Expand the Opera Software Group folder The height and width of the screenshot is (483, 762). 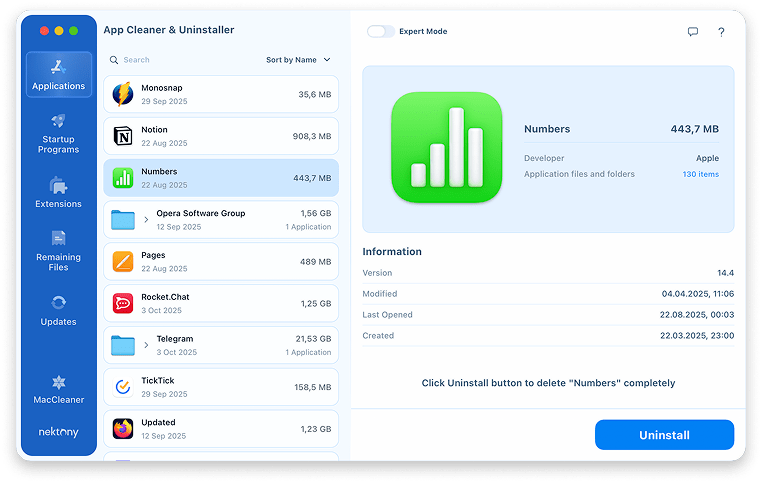(146, 219)
